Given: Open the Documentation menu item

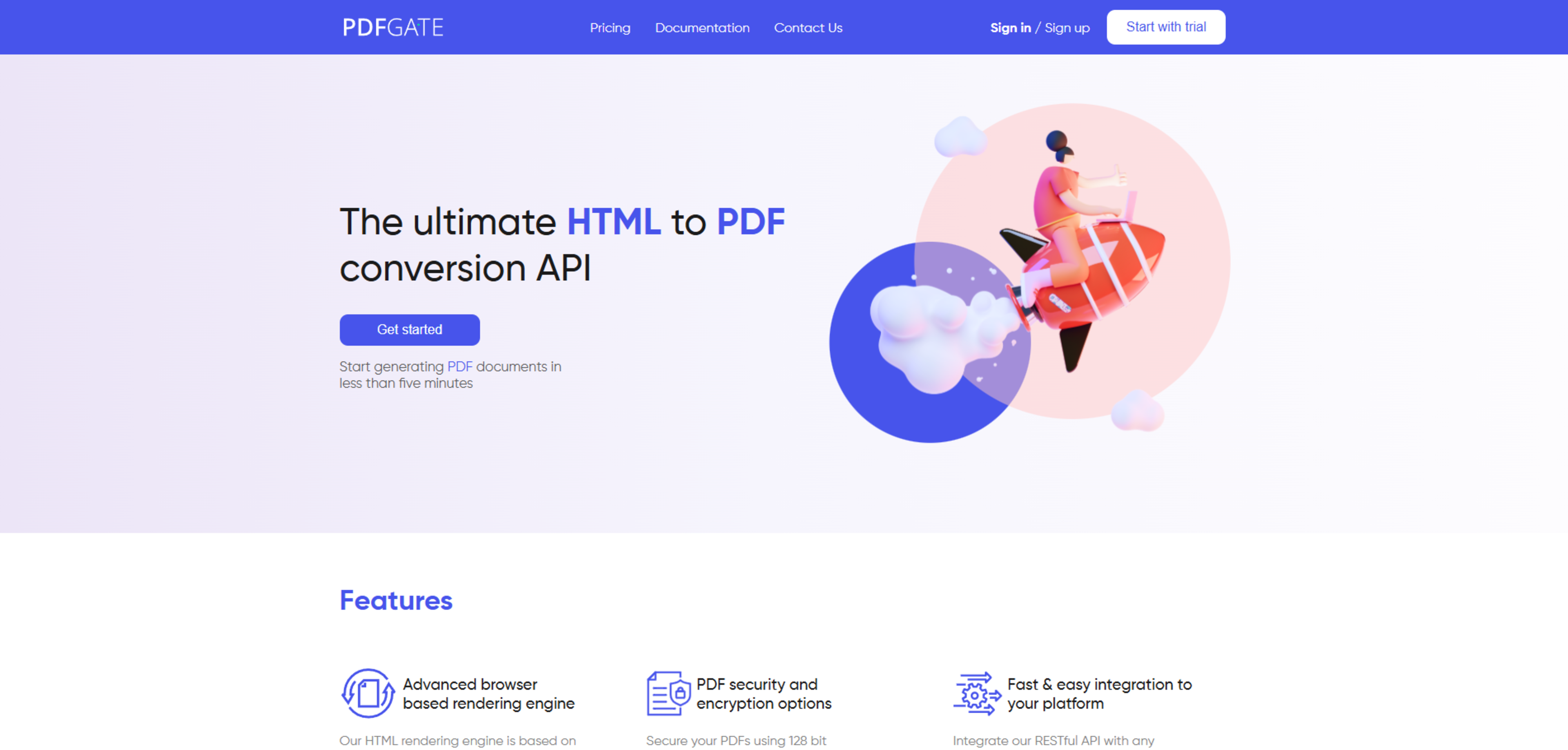Looking at the screenshot, I should (x=702, y=28).
